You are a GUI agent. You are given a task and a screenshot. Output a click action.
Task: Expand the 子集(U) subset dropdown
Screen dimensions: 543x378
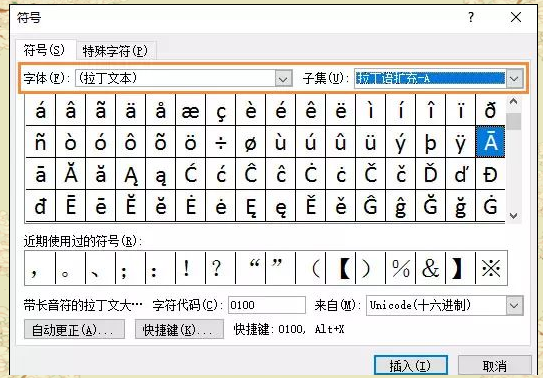pos(514,79)
